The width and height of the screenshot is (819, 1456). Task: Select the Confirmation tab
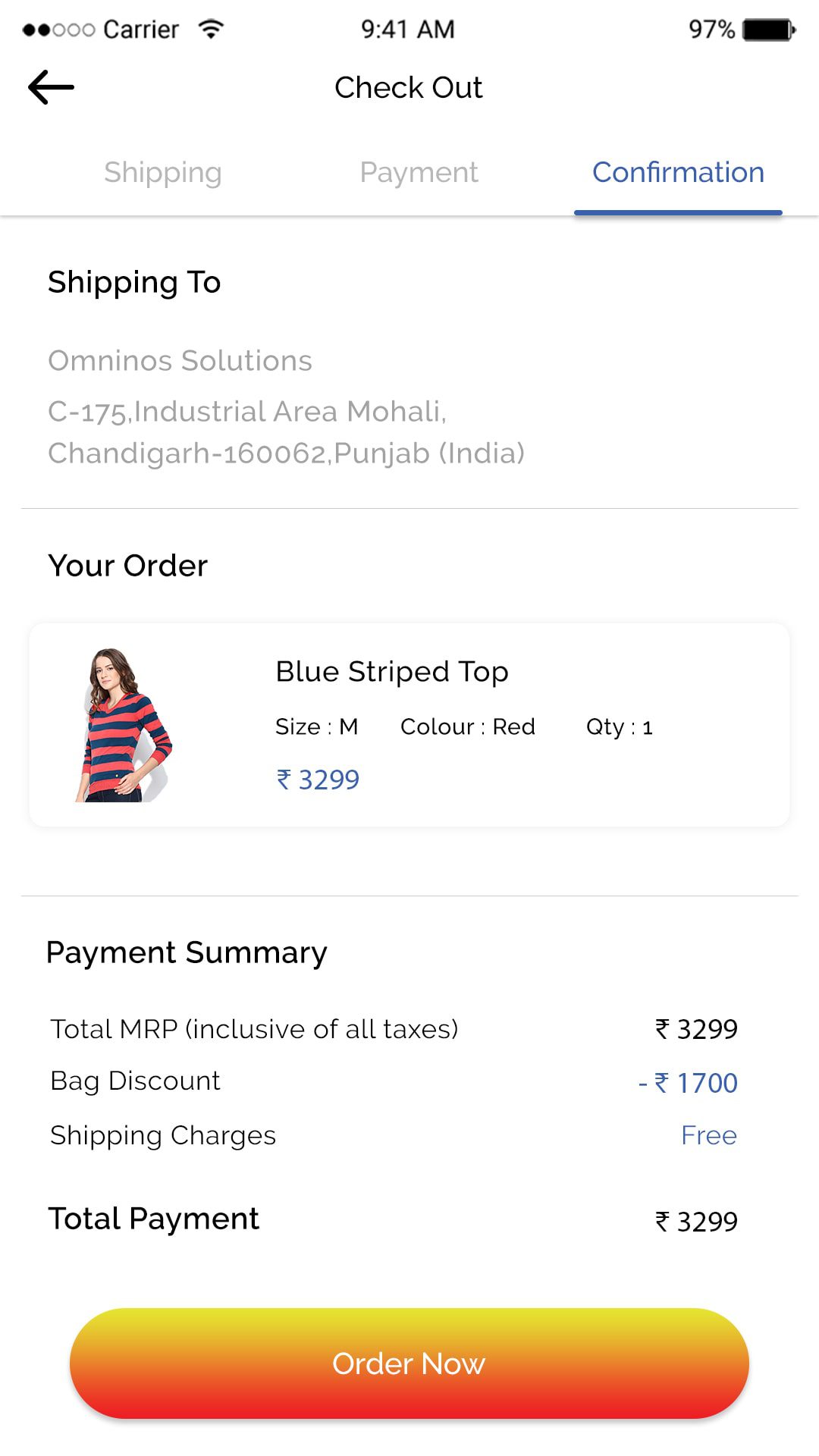[x=678, y=173]
